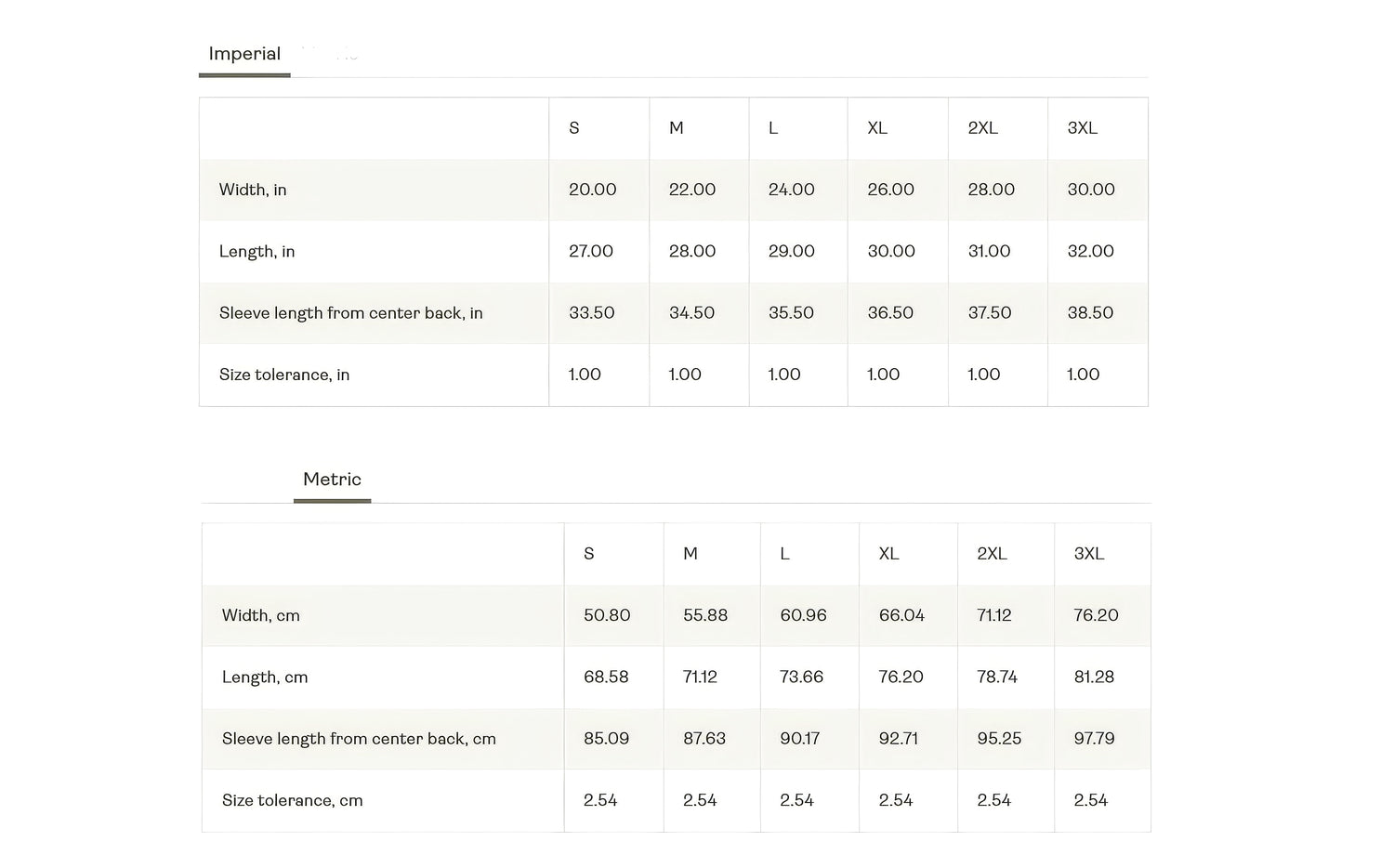Click the "Width, in" row label
Viewport: 1394px width, 868px height.
point(253,190)
